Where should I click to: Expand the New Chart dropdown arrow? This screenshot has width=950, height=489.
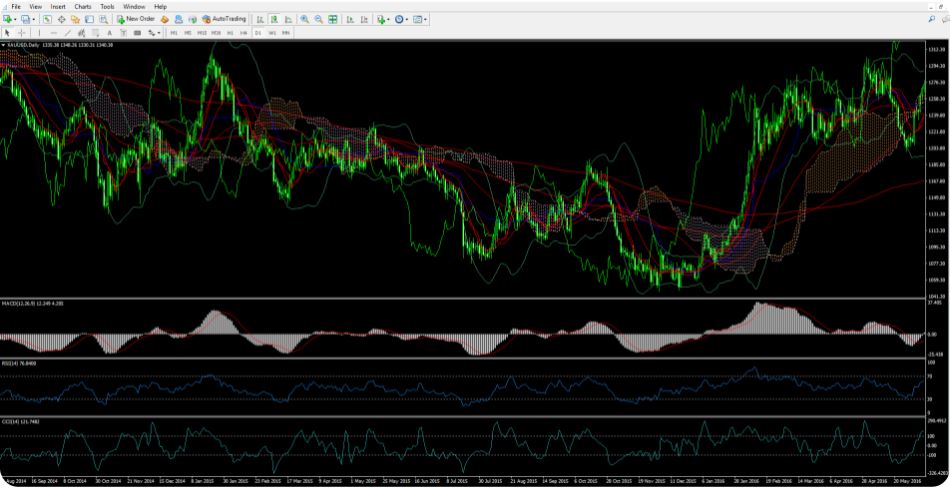pyautogui.click(x=17, y=19)
